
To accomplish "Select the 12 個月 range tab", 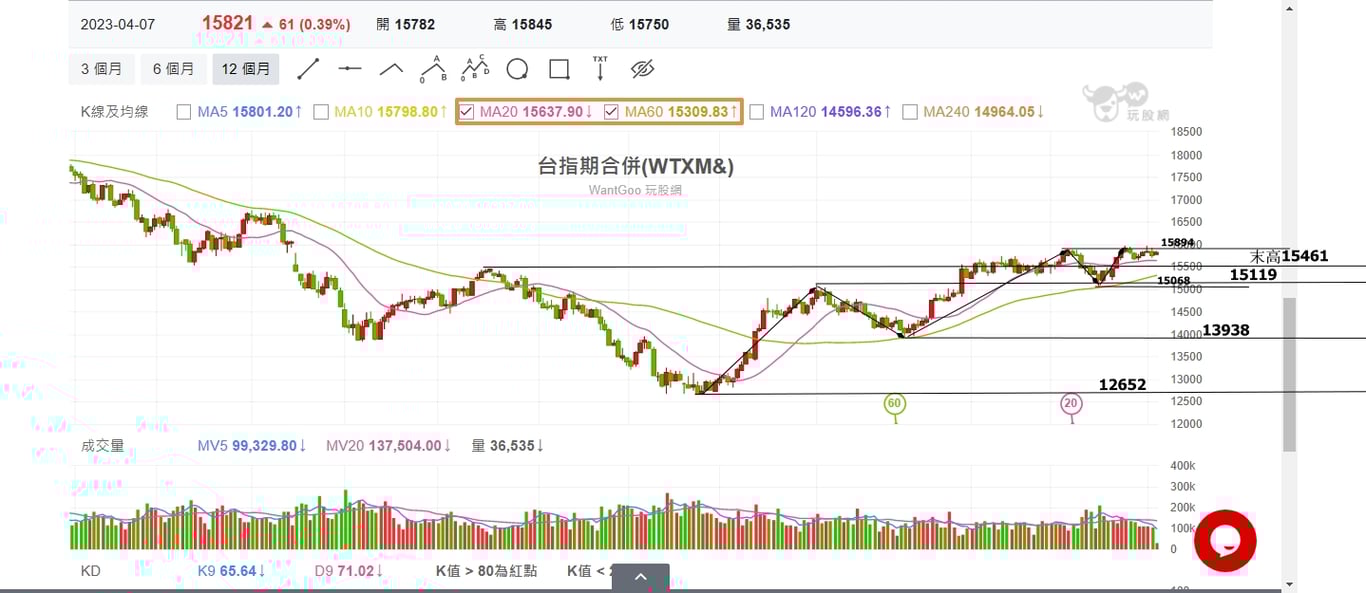I will click(x=246, y=69).
